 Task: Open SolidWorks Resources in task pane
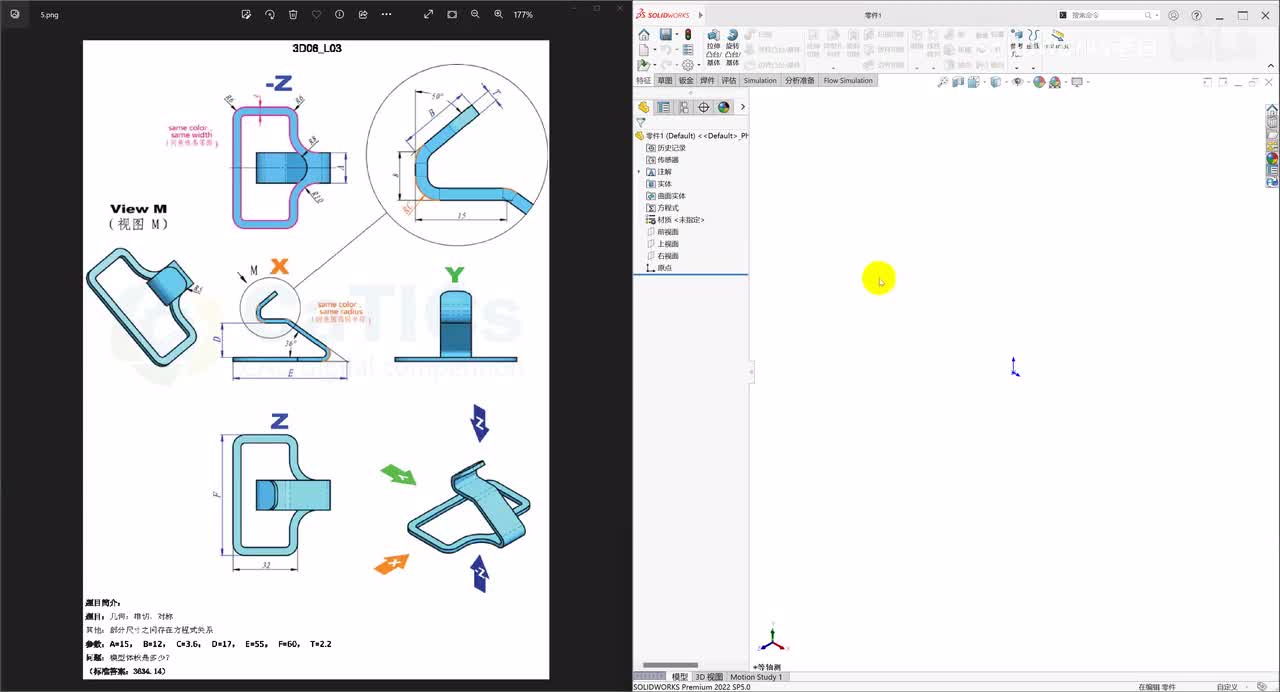click(x=1272, y=110)
